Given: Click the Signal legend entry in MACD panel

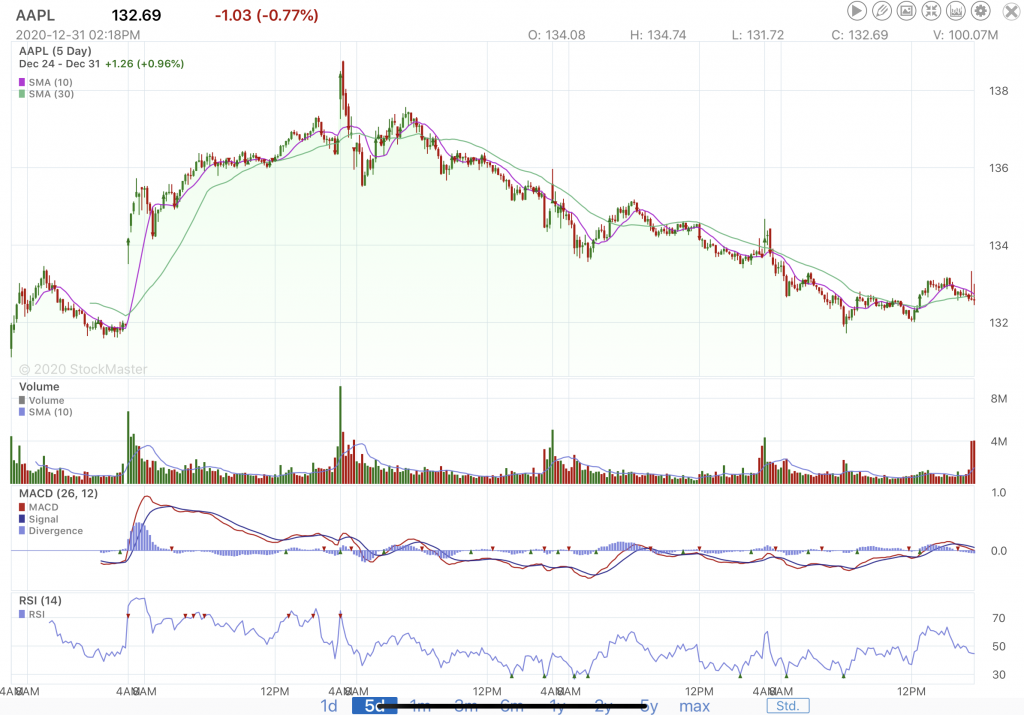Looking at the screenshot, I should point(45,520).
